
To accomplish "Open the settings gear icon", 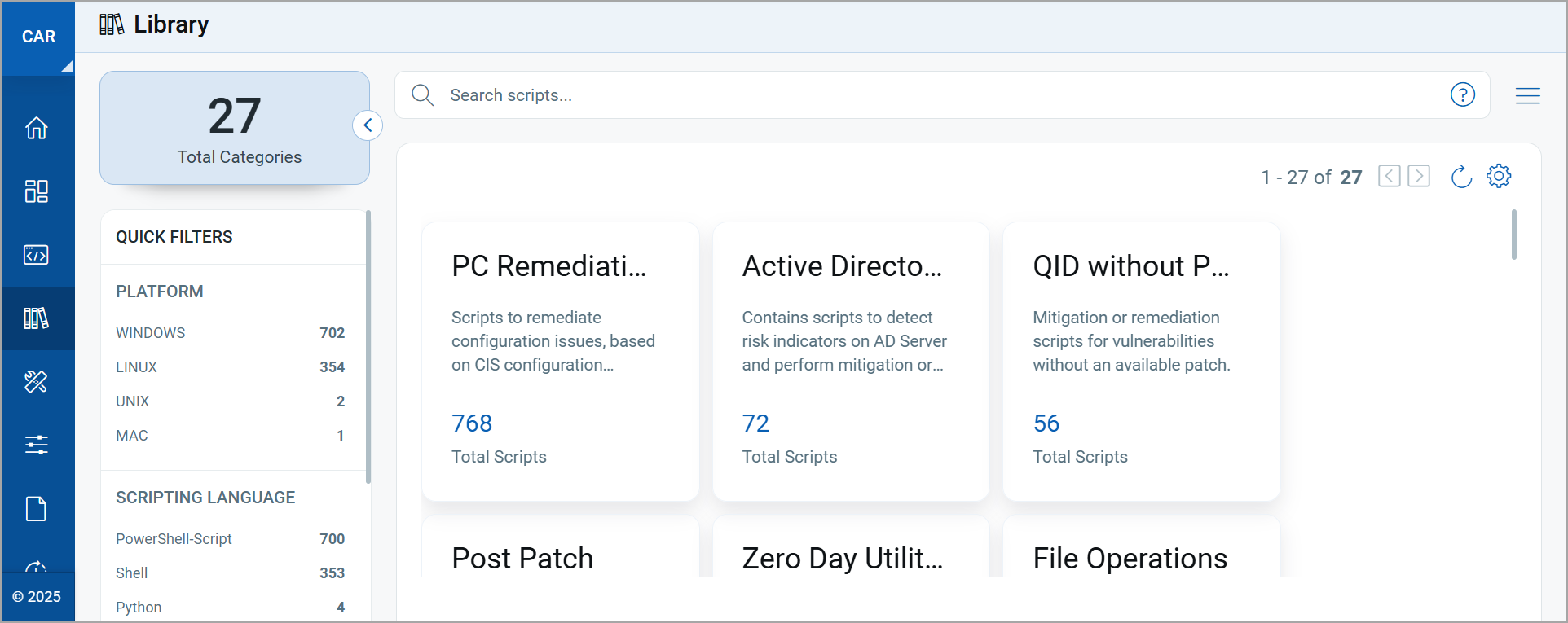I will [1498, 177].
